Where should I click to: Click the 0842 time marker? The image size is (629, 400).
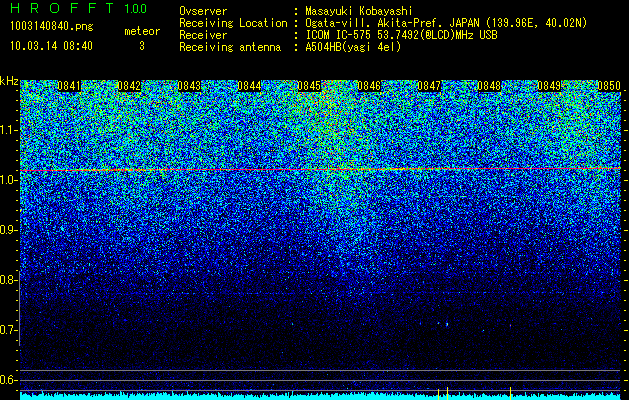point(130,86)
